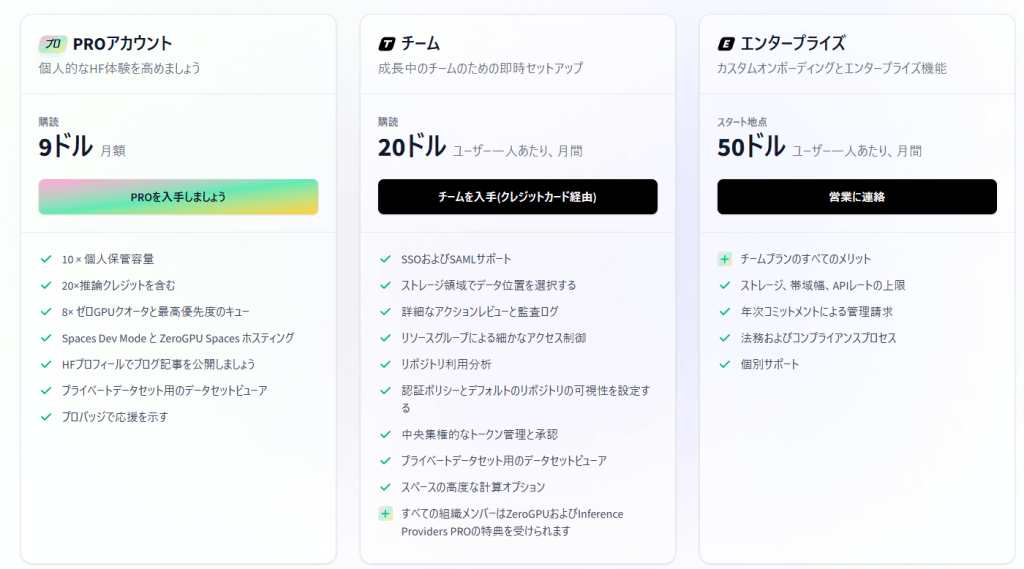Select the PROアカウント plan title
This screenshot has width=1024, height=569.
[x=122, y=44]
